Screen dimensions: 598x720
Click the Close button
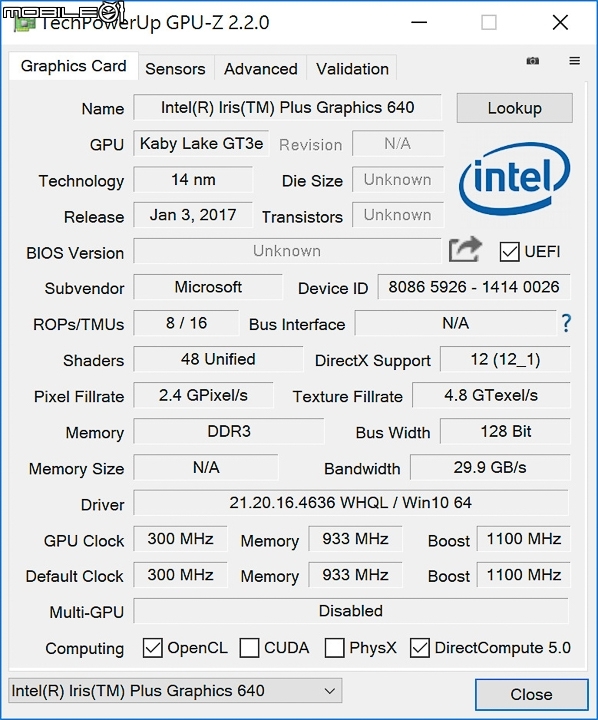[x=531, y=694]
